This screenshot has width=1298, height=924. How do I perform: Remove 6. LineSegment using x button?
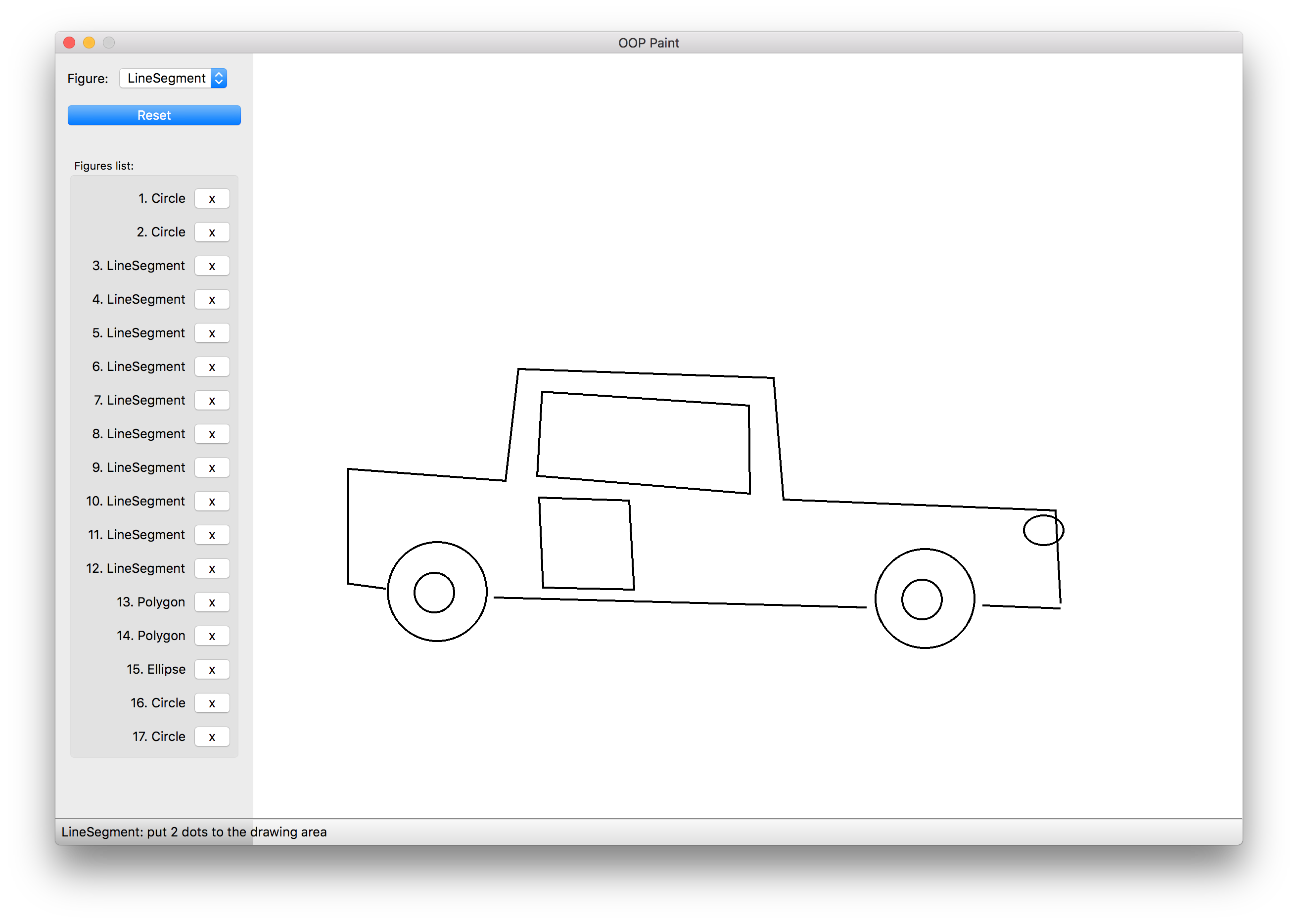(212, 367)
